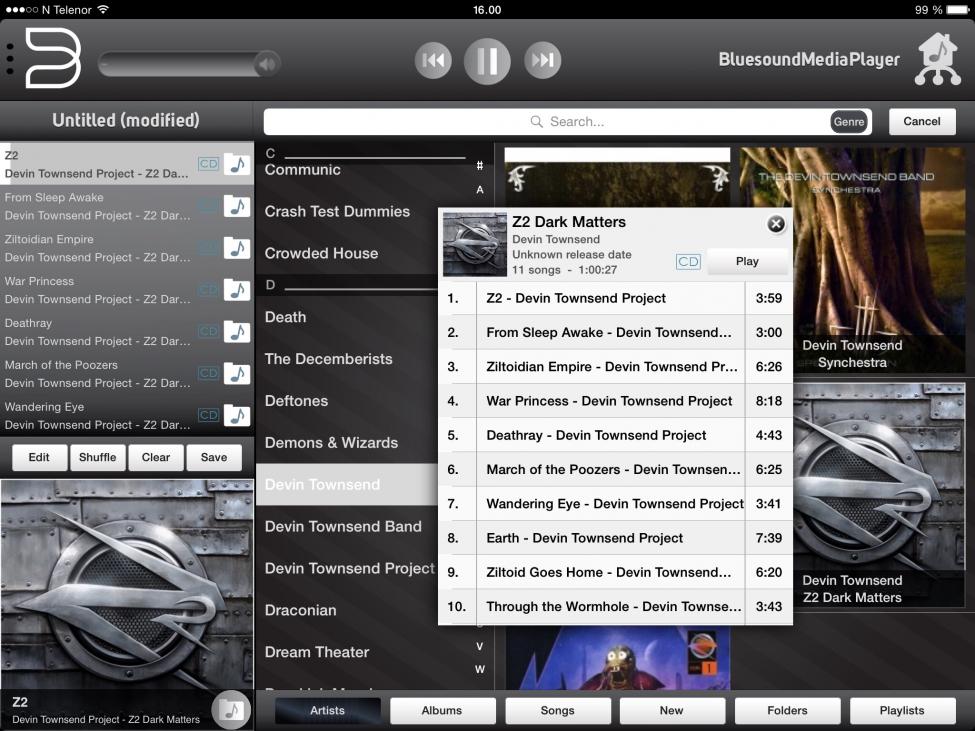The height and width of the screenshot is (731, 975).
Task: Switch to the Albums tab
Action: coord(442,710)
